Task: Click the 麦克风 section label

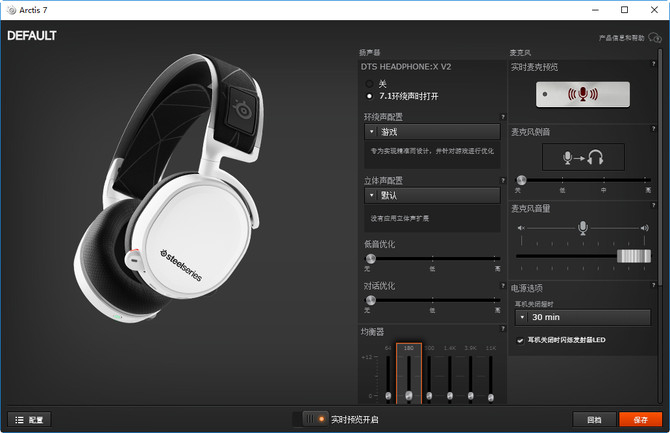Action: click(x=520, y=53)
